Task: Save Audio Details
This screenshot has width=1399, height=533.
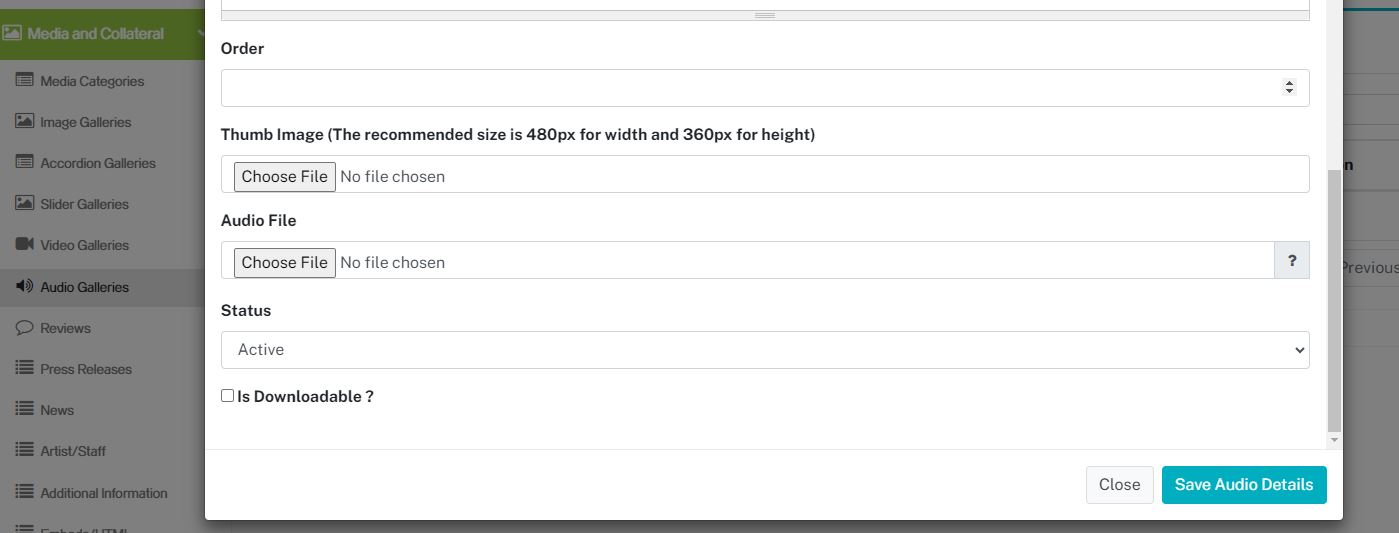Action: click(x=1244, y=485)
